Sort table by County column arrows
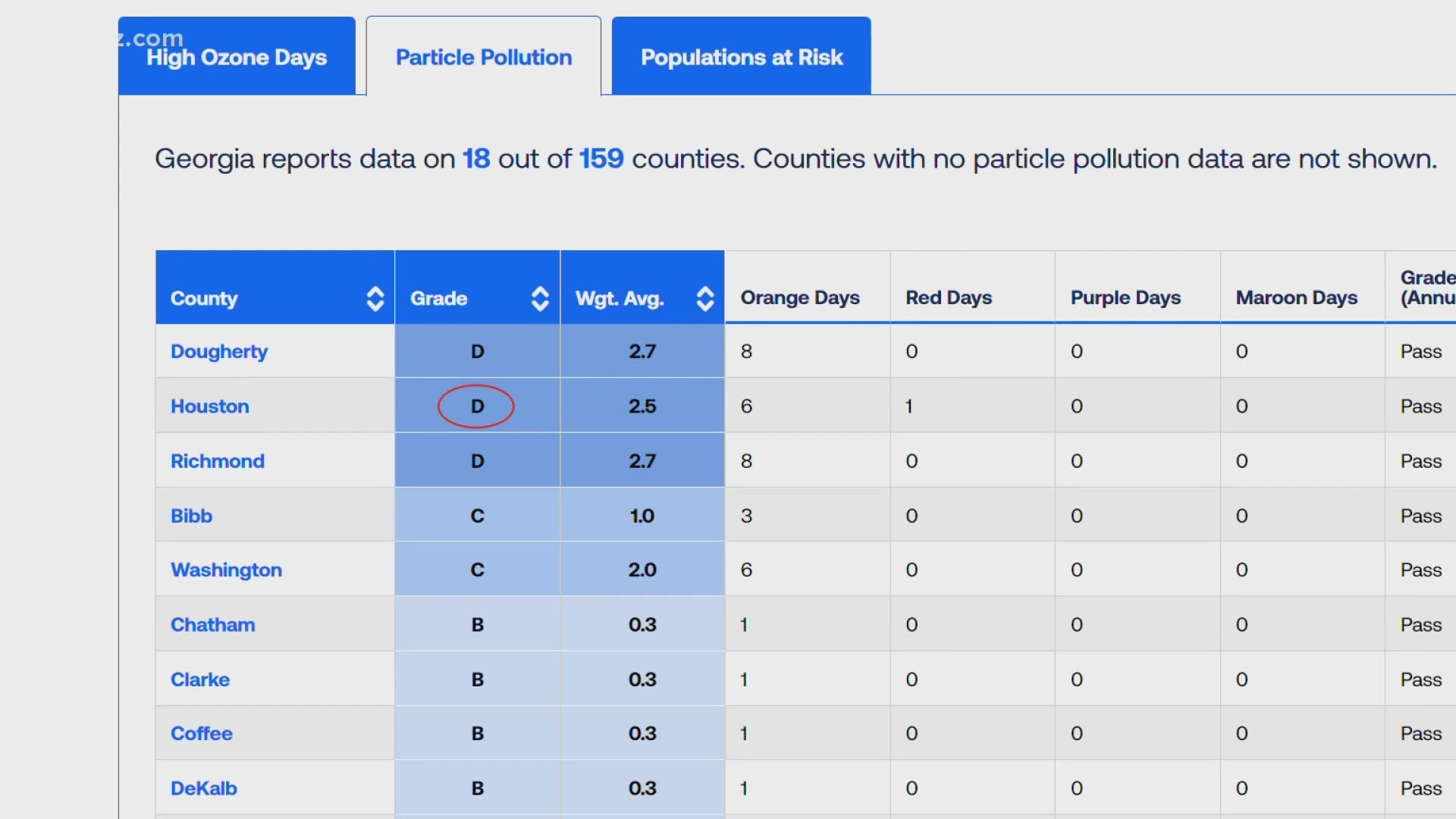 [375, 299]
